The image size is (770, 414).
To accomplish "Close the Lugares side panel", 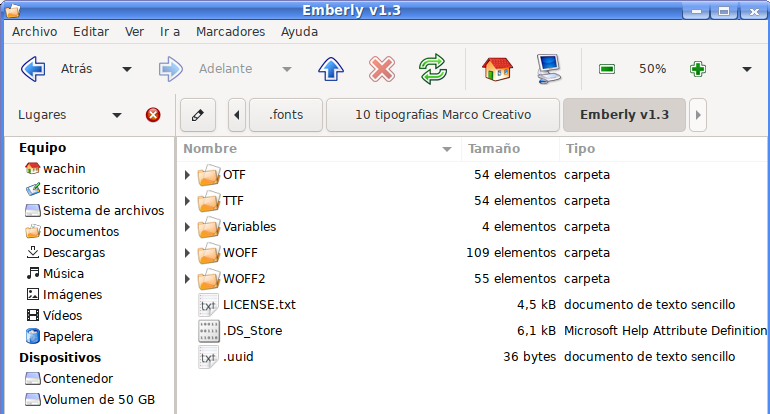I will [x=153, y=115].
